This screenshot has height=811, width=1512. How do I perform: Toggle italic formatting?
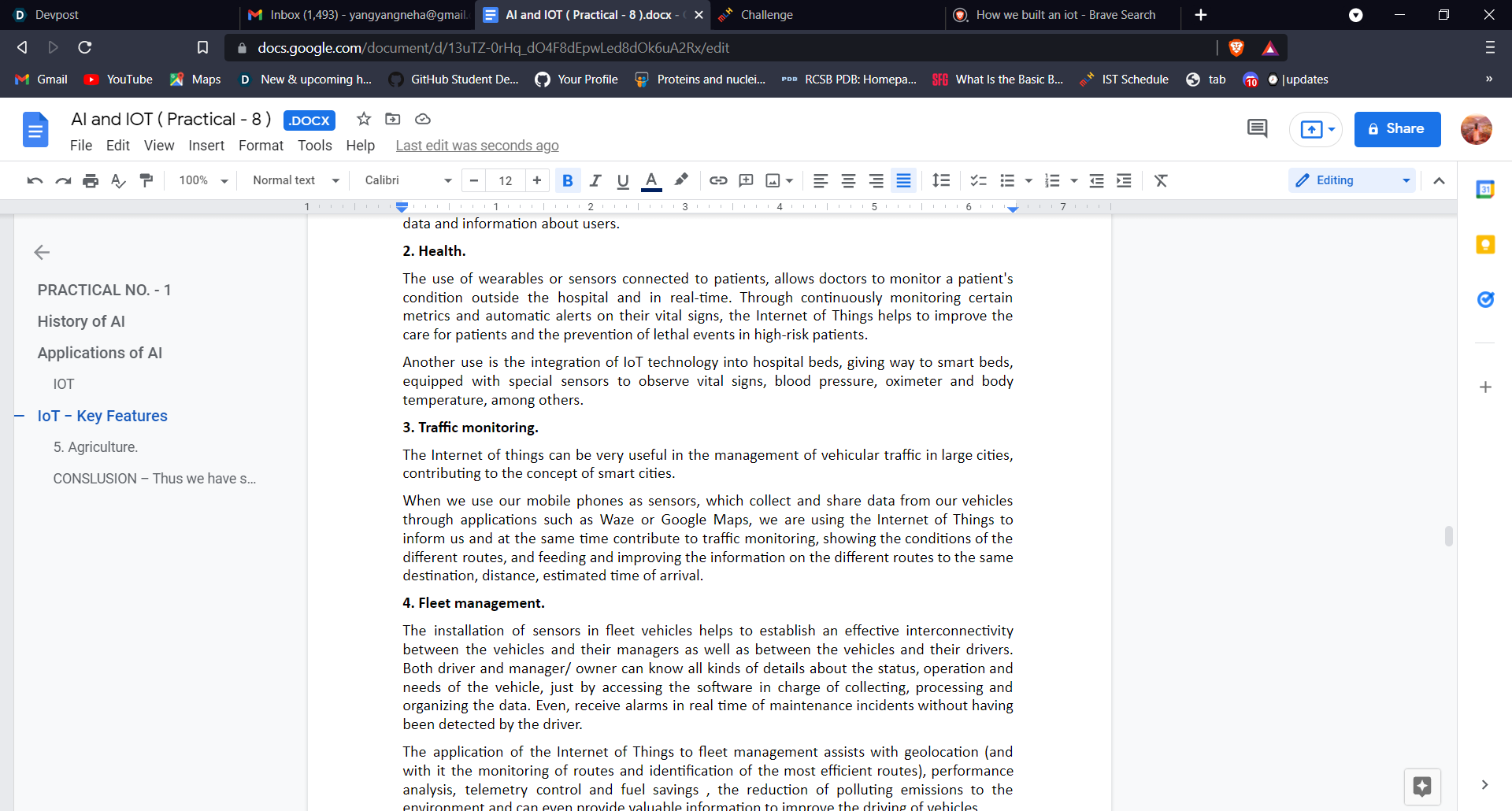(x=595, y=180)
